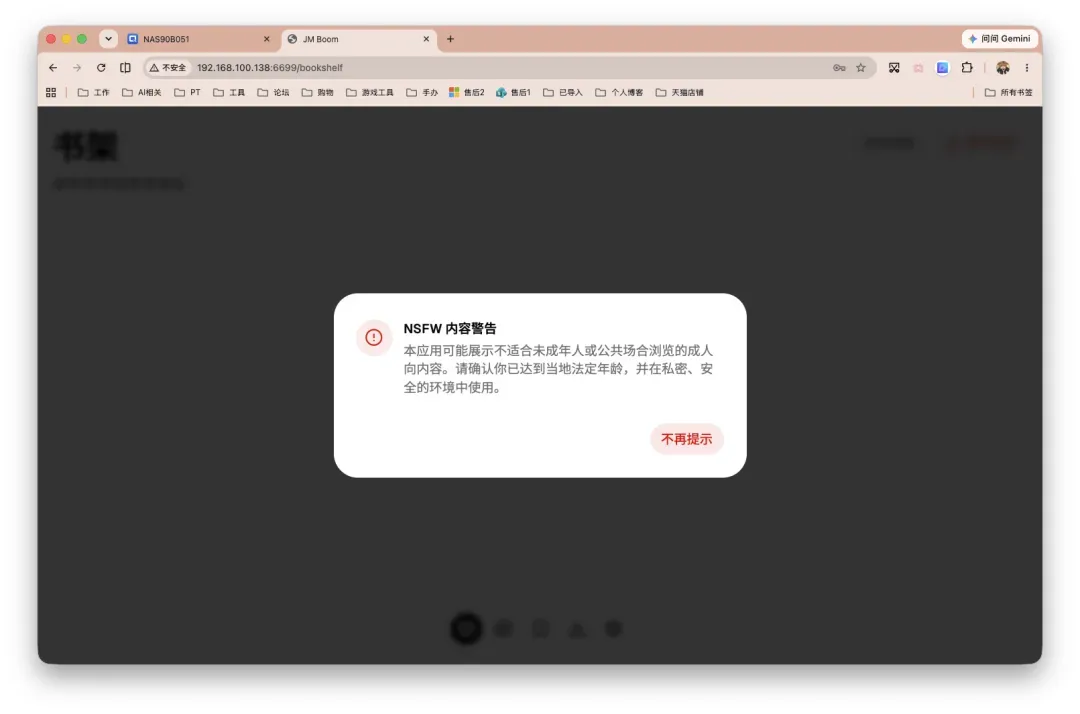Click the 不安全 security warning chip

(x=168, y=67)
